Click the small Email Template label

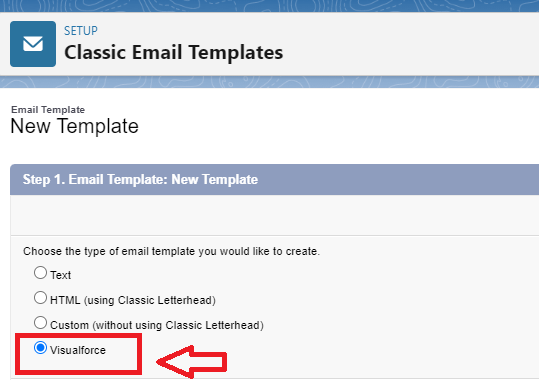click(48, 109)
